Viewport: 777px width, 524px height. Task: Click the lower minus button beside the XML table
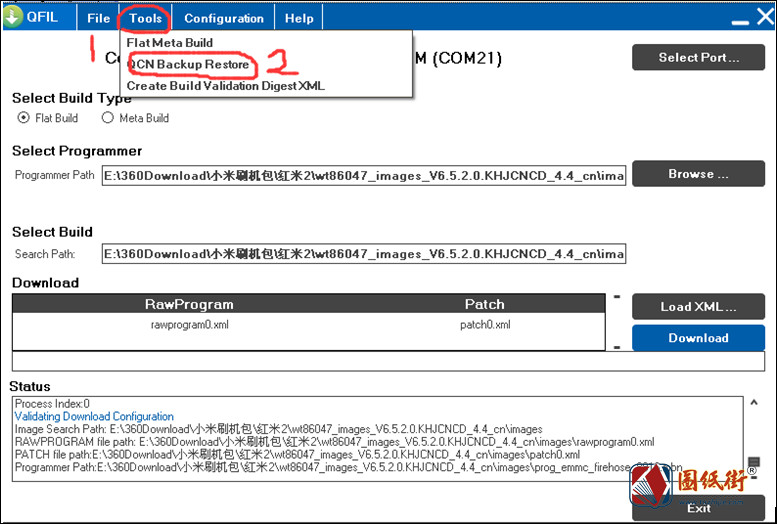pyautogui.click(x=617, y=347)
